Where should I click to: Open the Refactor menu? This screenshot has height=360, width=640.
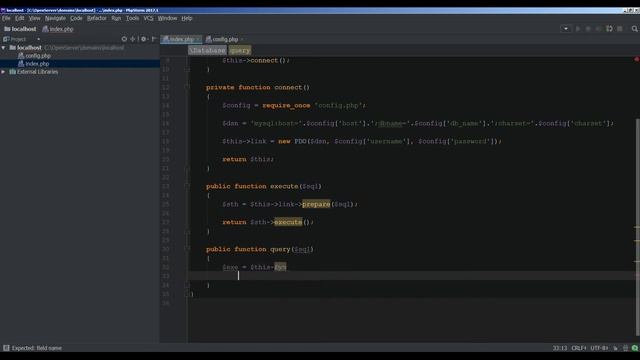(97, 18)
